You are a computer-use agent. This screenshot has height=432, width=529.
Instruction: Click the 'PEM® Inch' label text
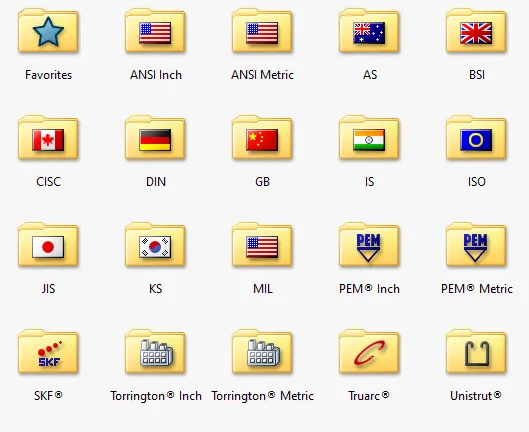click(369, 289)
